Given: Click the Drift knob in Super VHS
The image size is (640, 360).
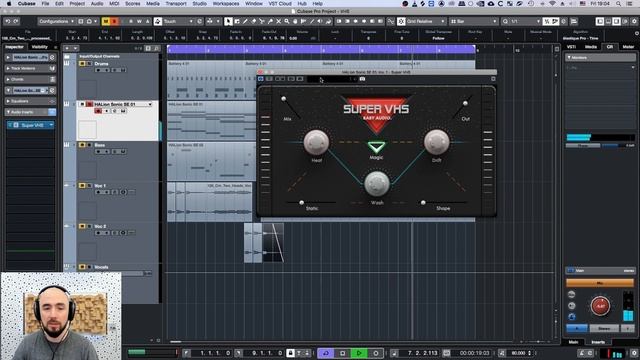Looking at the screenshot, I should click(x=437, y=142).
